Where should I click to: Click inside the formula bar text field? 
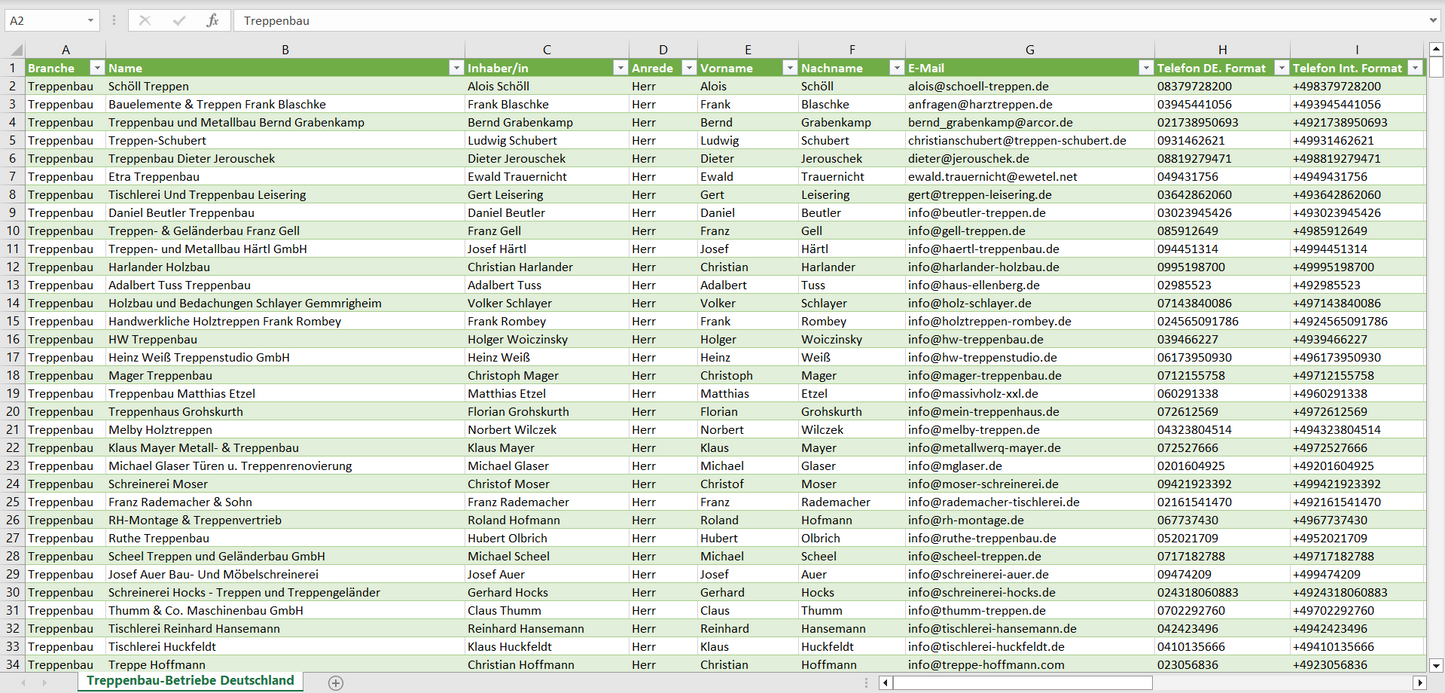click(x=800, y=20)
